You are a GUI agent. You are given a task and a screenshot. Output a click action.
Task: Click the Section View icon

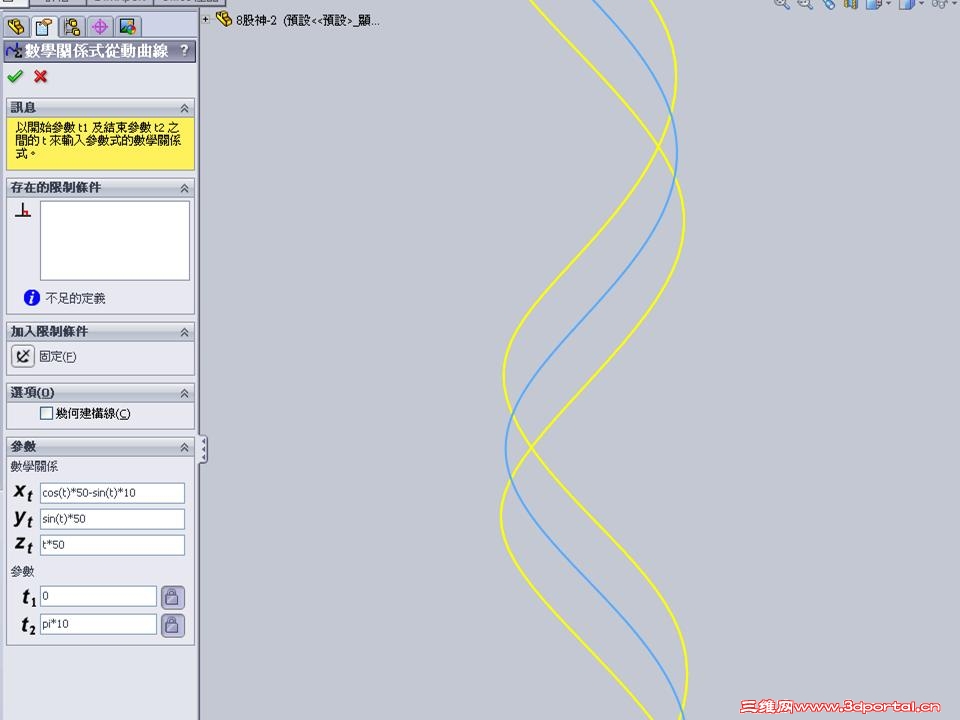pyautogui.click(x=850, y=4)
